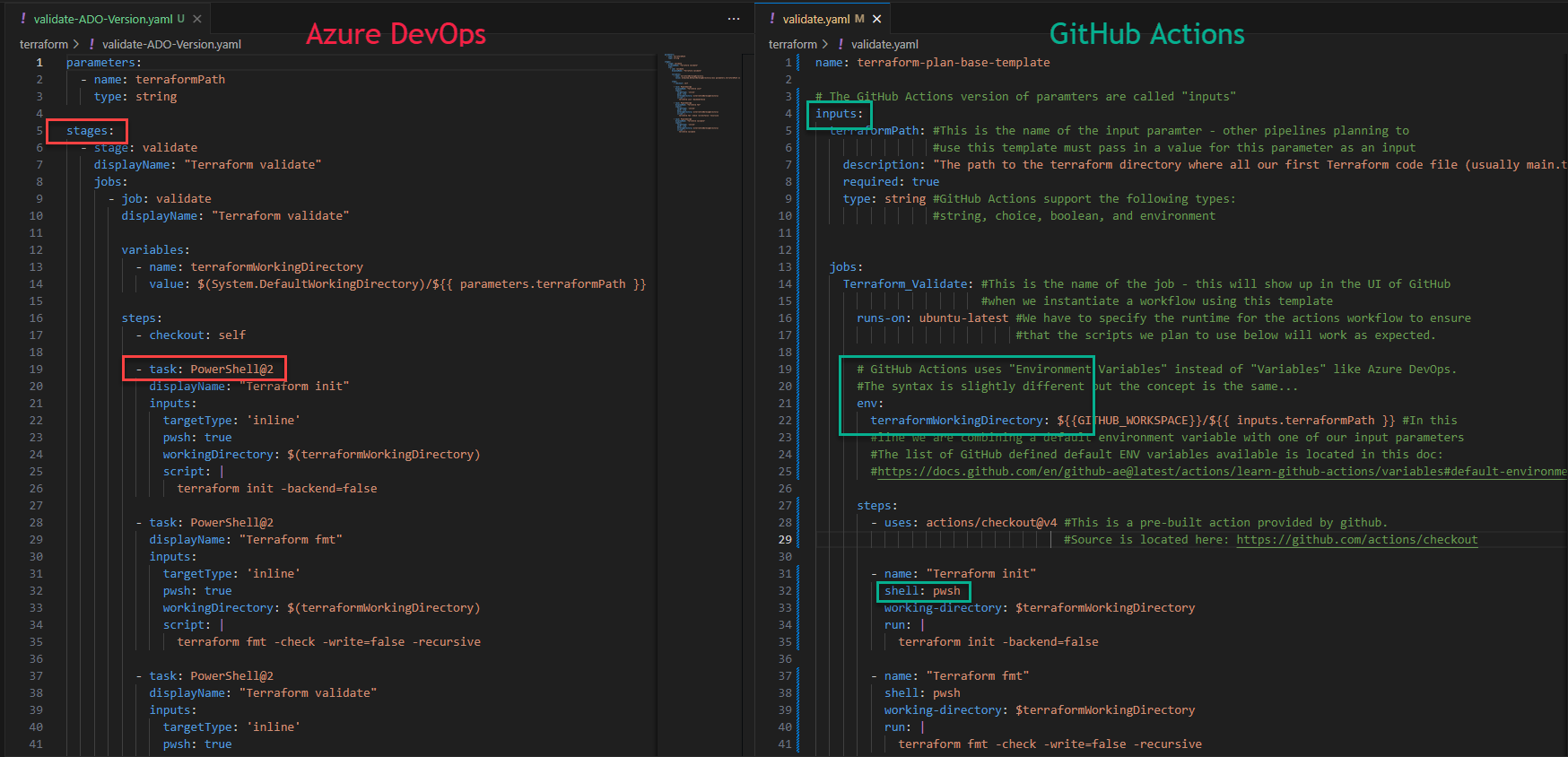
Task: Close the validate-ADO-Version.yaml tab
Action: point(197,19)
